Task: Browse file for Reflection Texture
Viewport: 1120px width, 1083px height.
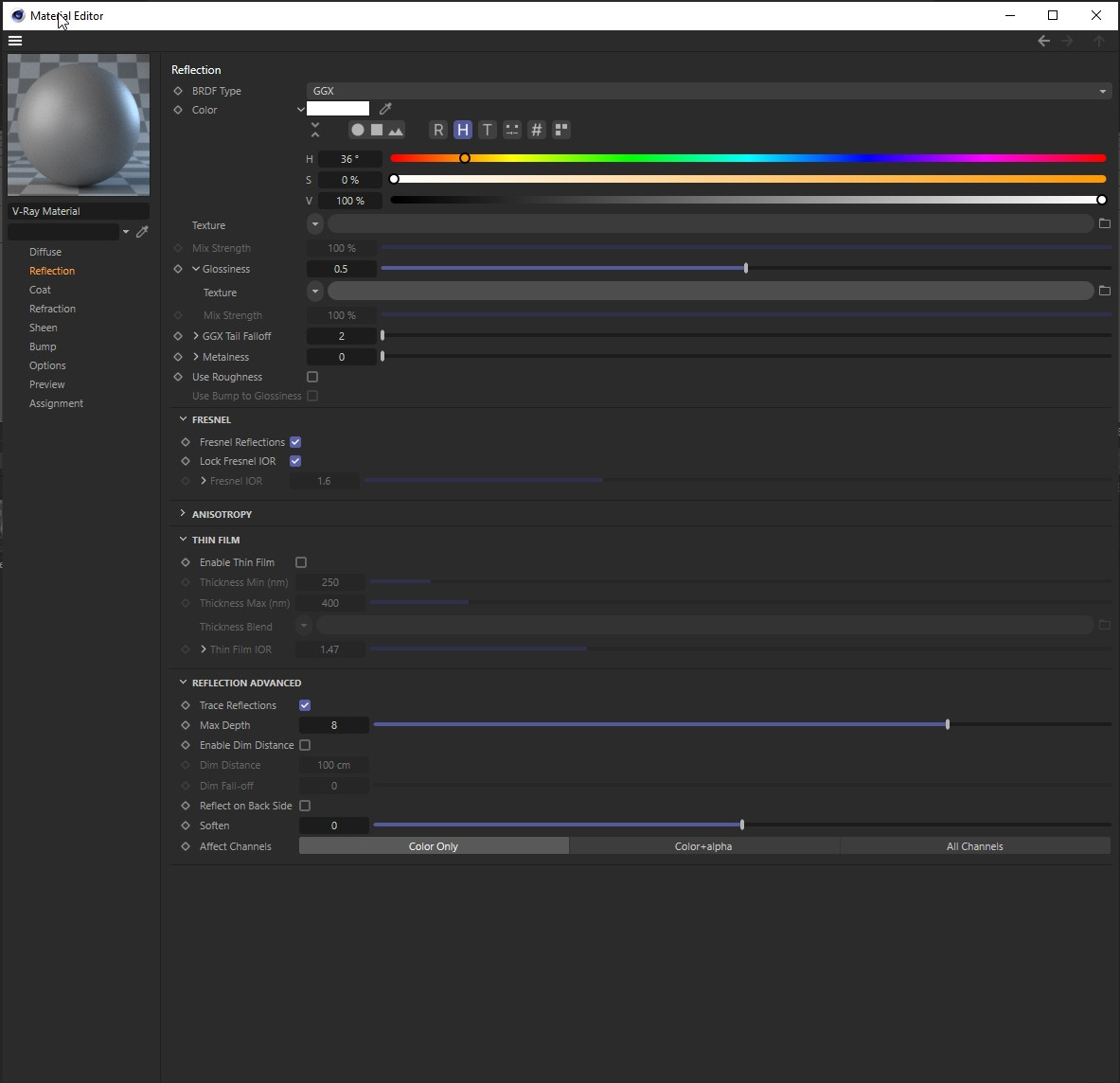Action: point(1104,223)
